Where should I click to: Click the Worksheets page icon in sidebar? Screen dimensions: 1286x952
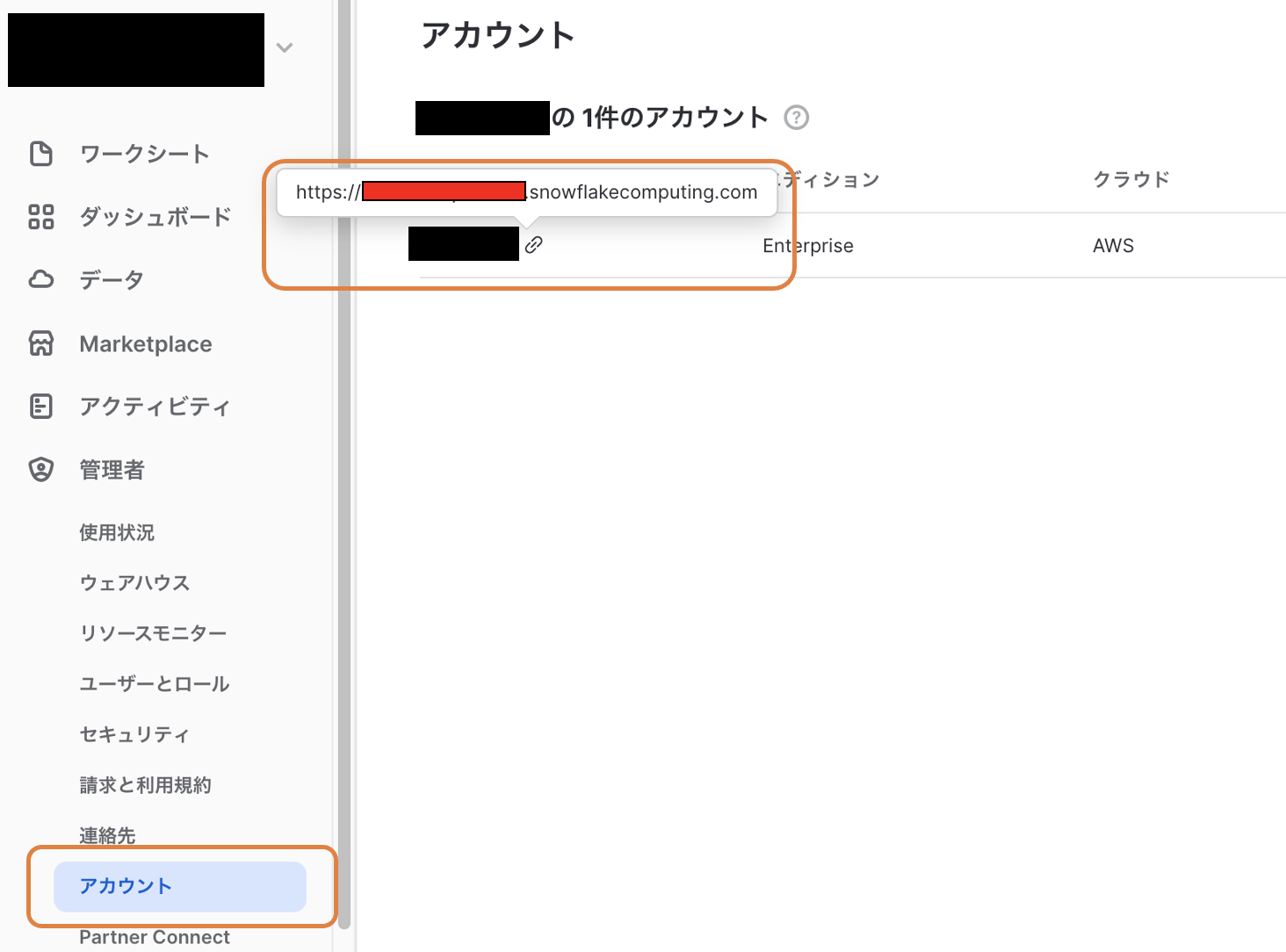41,154
